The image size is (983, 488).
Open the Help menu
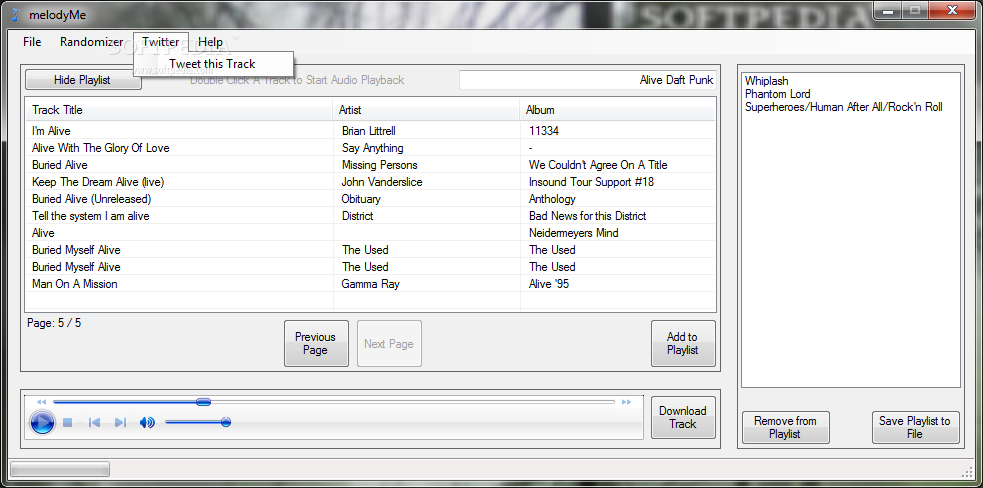click(211, 42)
